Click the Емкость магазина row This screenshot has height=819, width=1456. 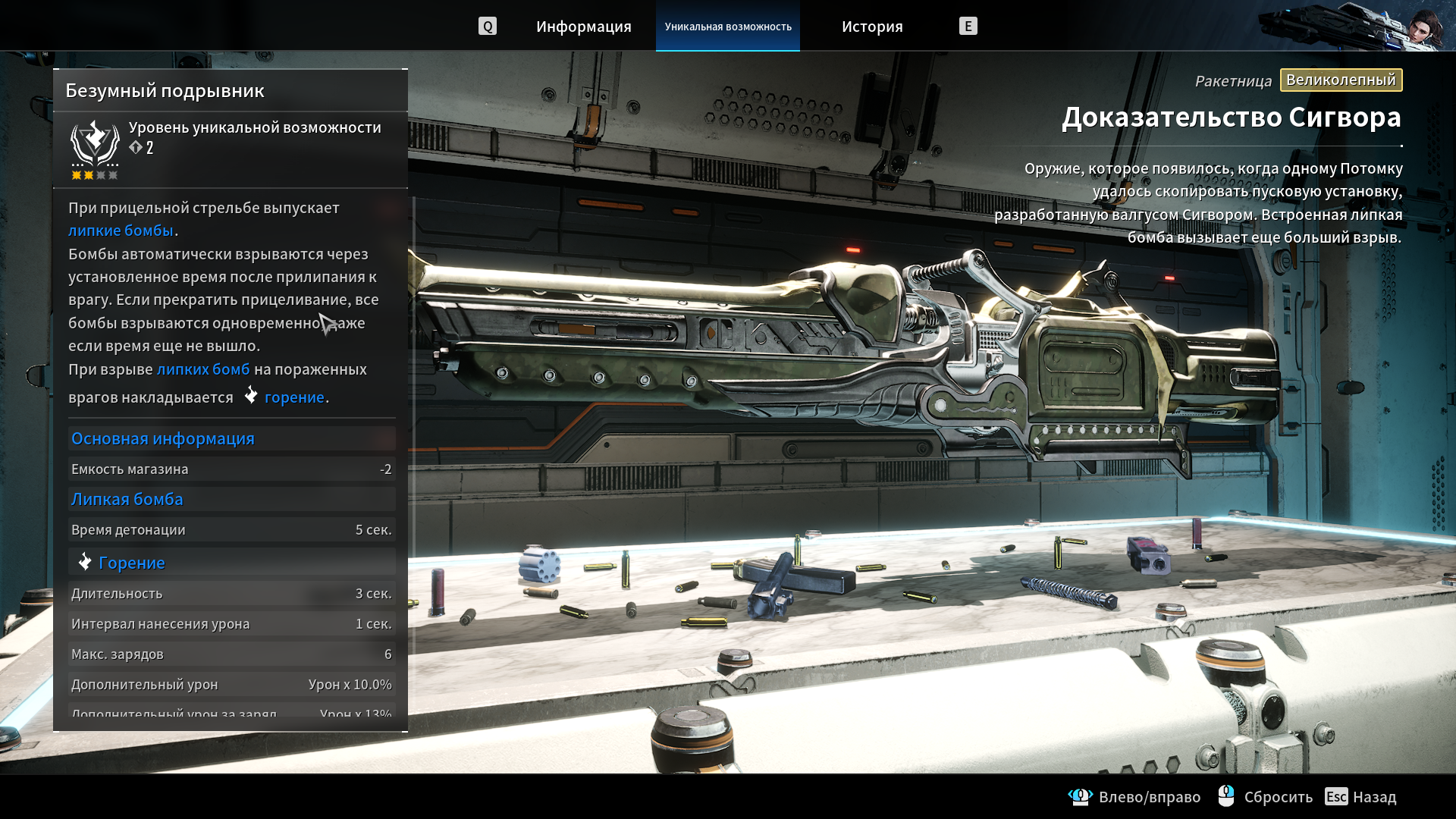click(232, 469)
